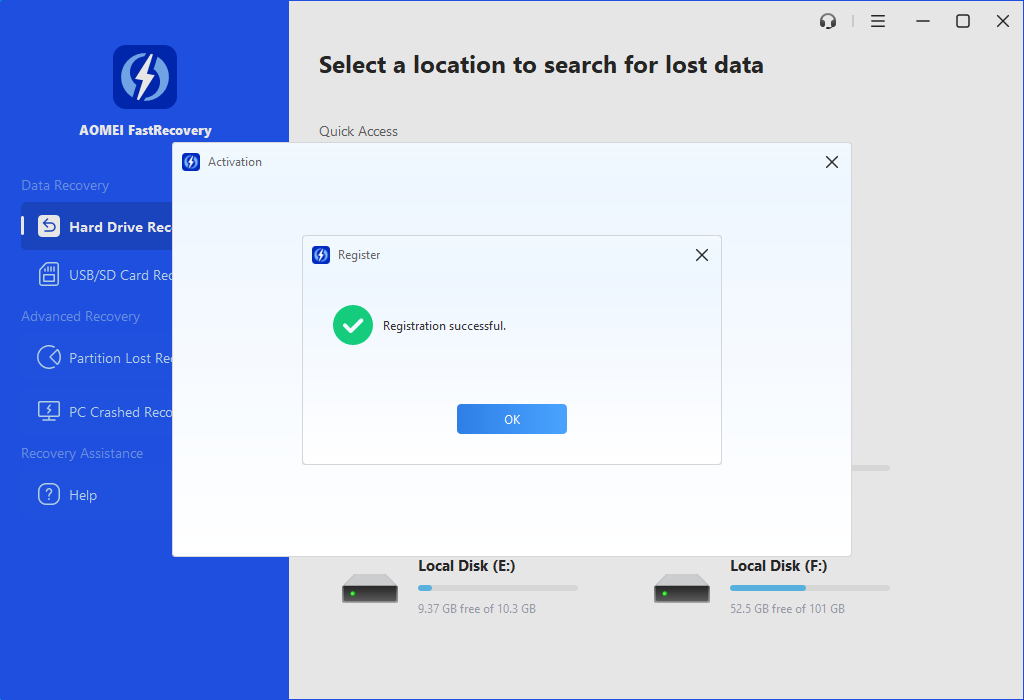Select the USB/SD Card Recovery icon
The width and height of the screenshot is (1024, 700).
click(49, 275)
